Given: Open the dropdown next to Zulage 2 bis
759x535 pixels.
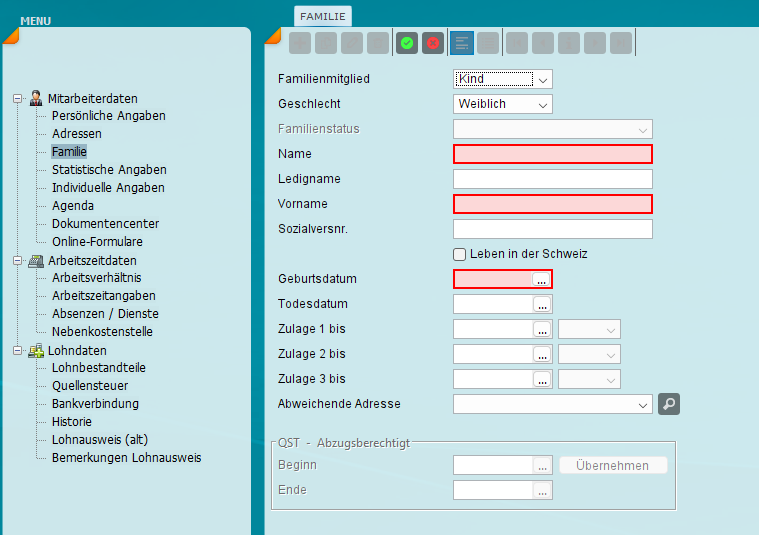Looking at the screenshot, I should click(x=589, y=354).
